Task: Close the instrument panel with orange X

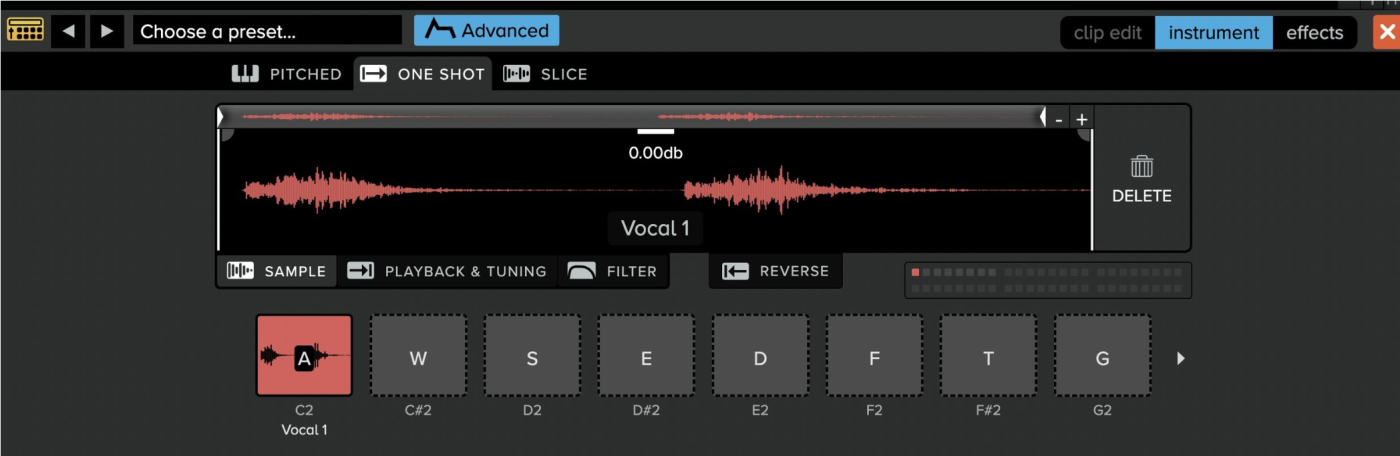Action: click(1387, 32)
